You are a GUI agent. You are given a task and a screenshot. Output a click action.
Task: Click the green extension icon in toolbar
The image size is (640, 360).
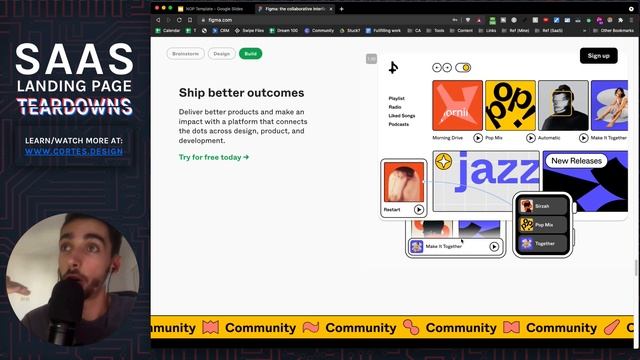pyautogui.click(x=493, y=20)
